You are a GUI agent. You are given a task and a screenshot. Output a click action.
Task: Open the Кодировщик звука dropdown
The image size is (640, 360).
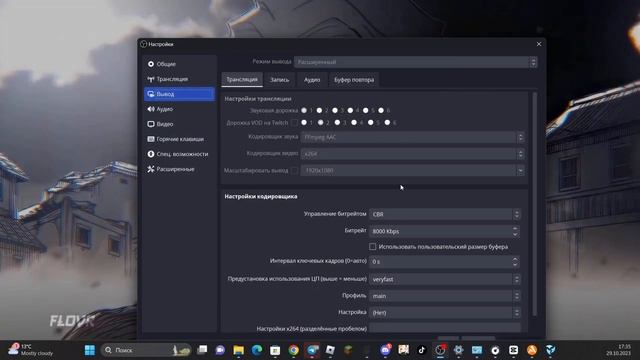point(412,137)
